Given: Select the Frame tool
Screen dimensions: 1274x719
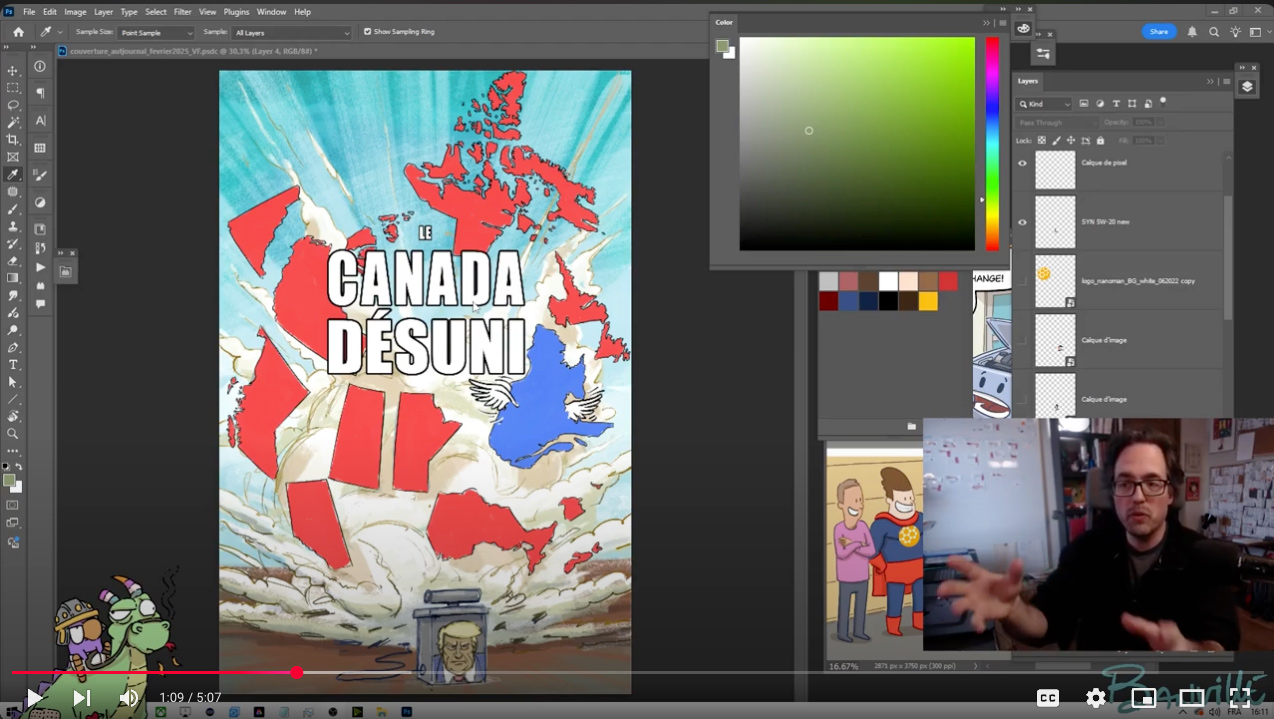Looking at the screenshot, I should click(x=13, y=157).
